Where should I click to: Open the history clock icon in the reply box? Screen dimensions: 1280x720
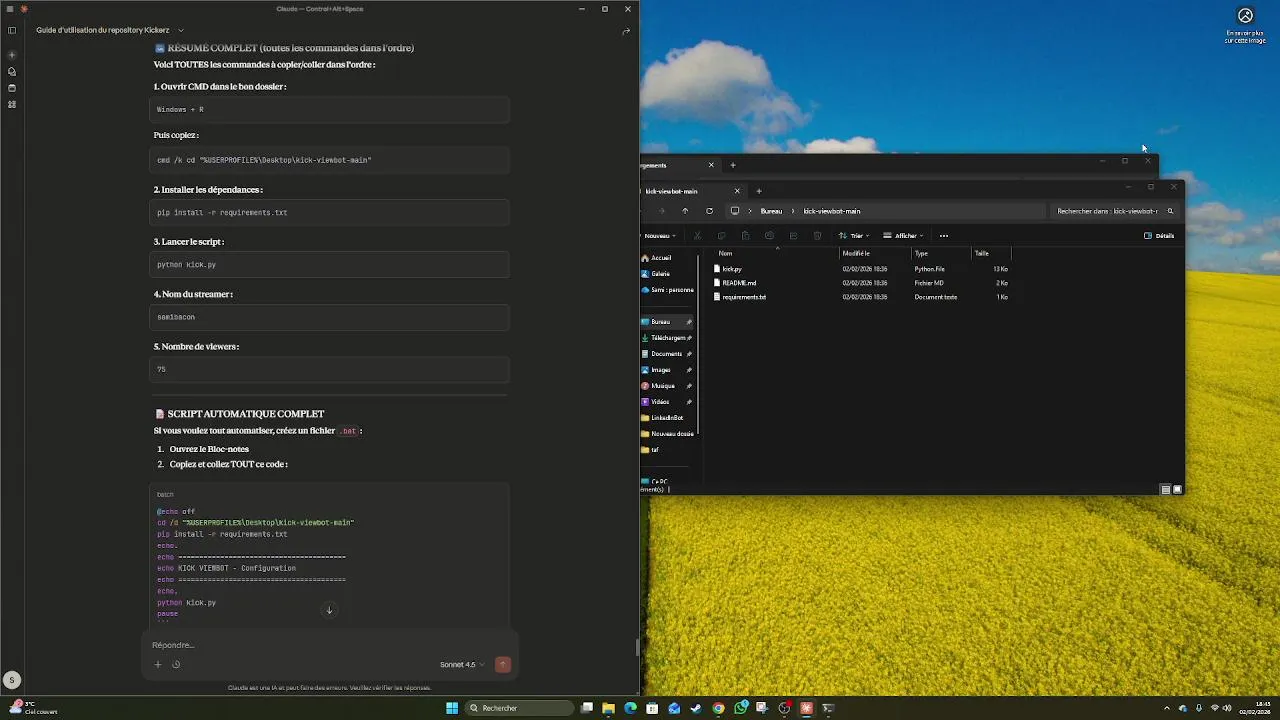point(176,665)
